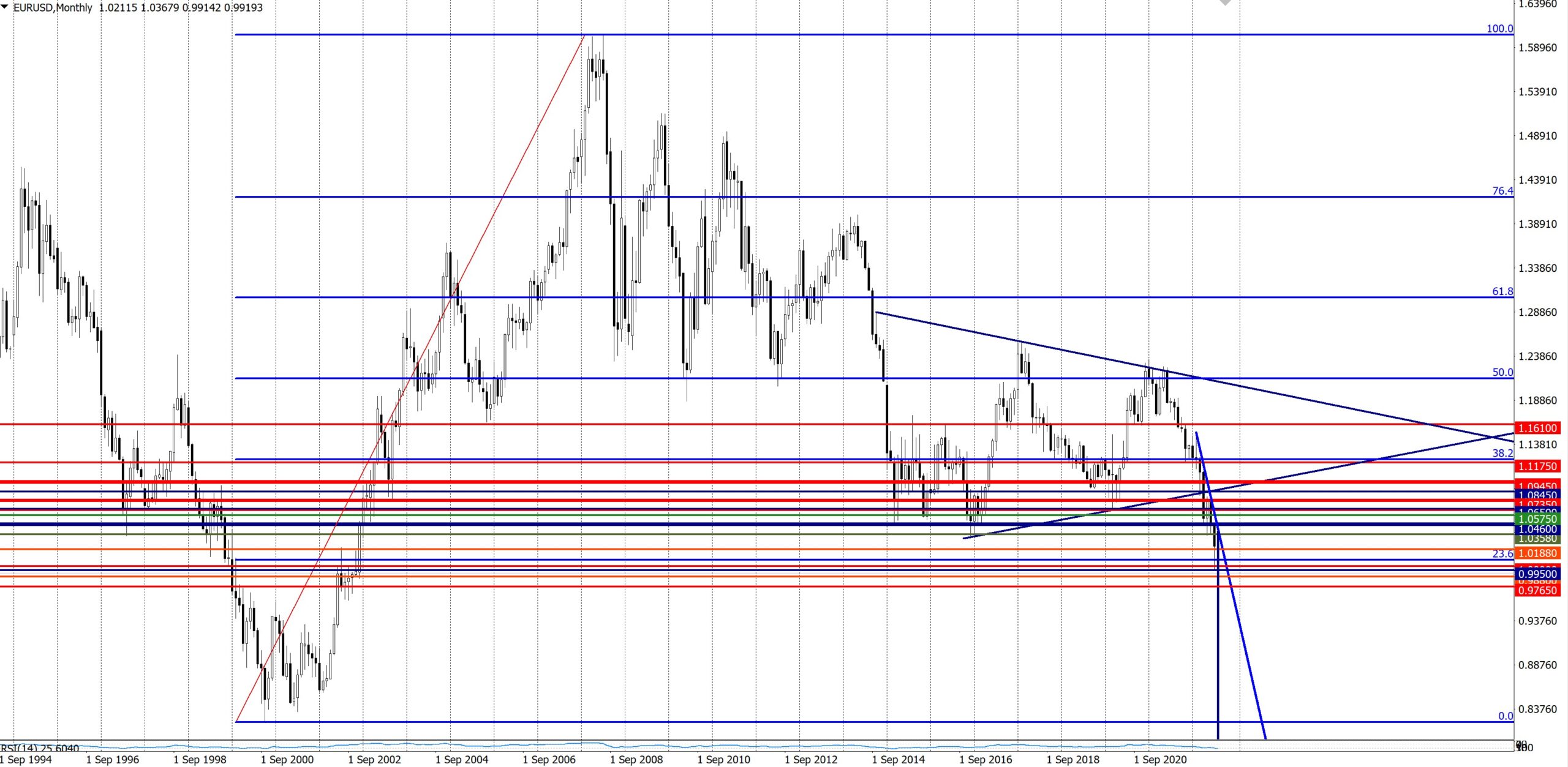Select the Fibonacci 50.0 level label
This screenshot has width=1568, height=767.
[1502, 372]
